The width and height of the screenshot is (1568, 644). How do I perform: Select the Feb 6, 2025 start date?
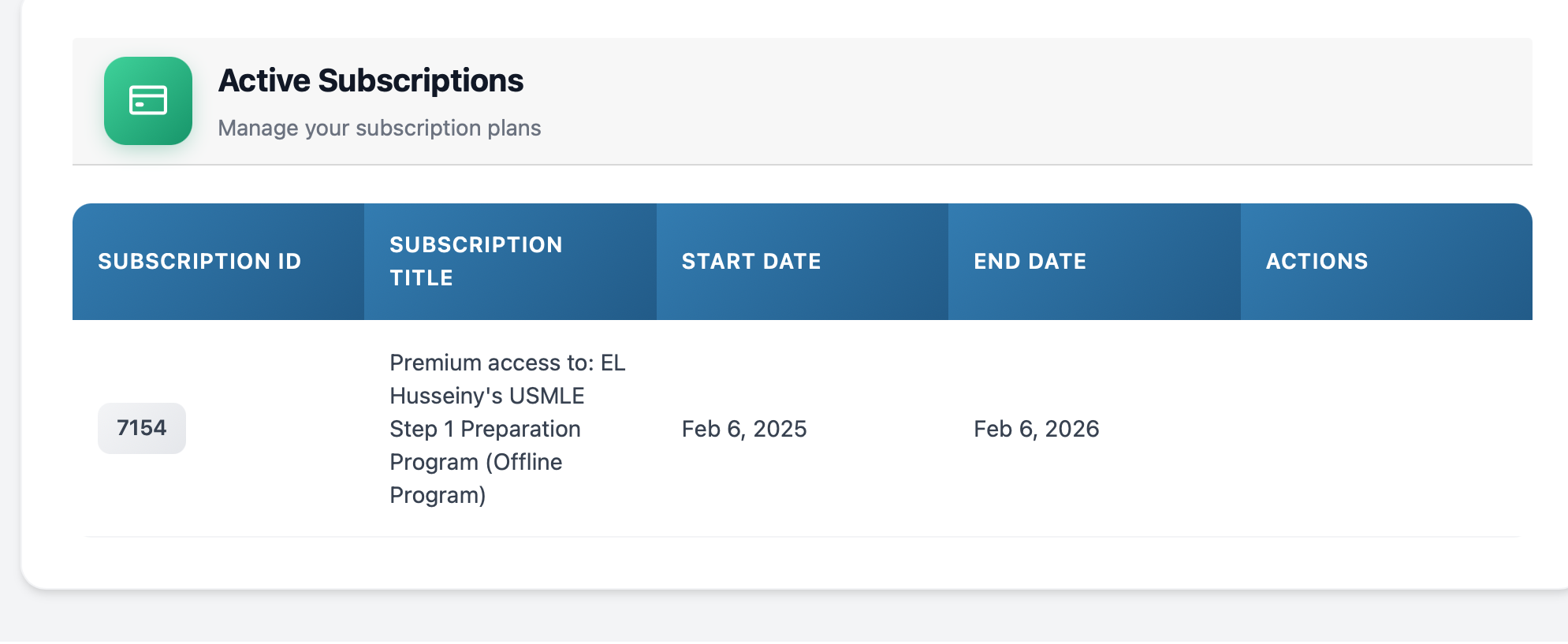click(743, 429)
